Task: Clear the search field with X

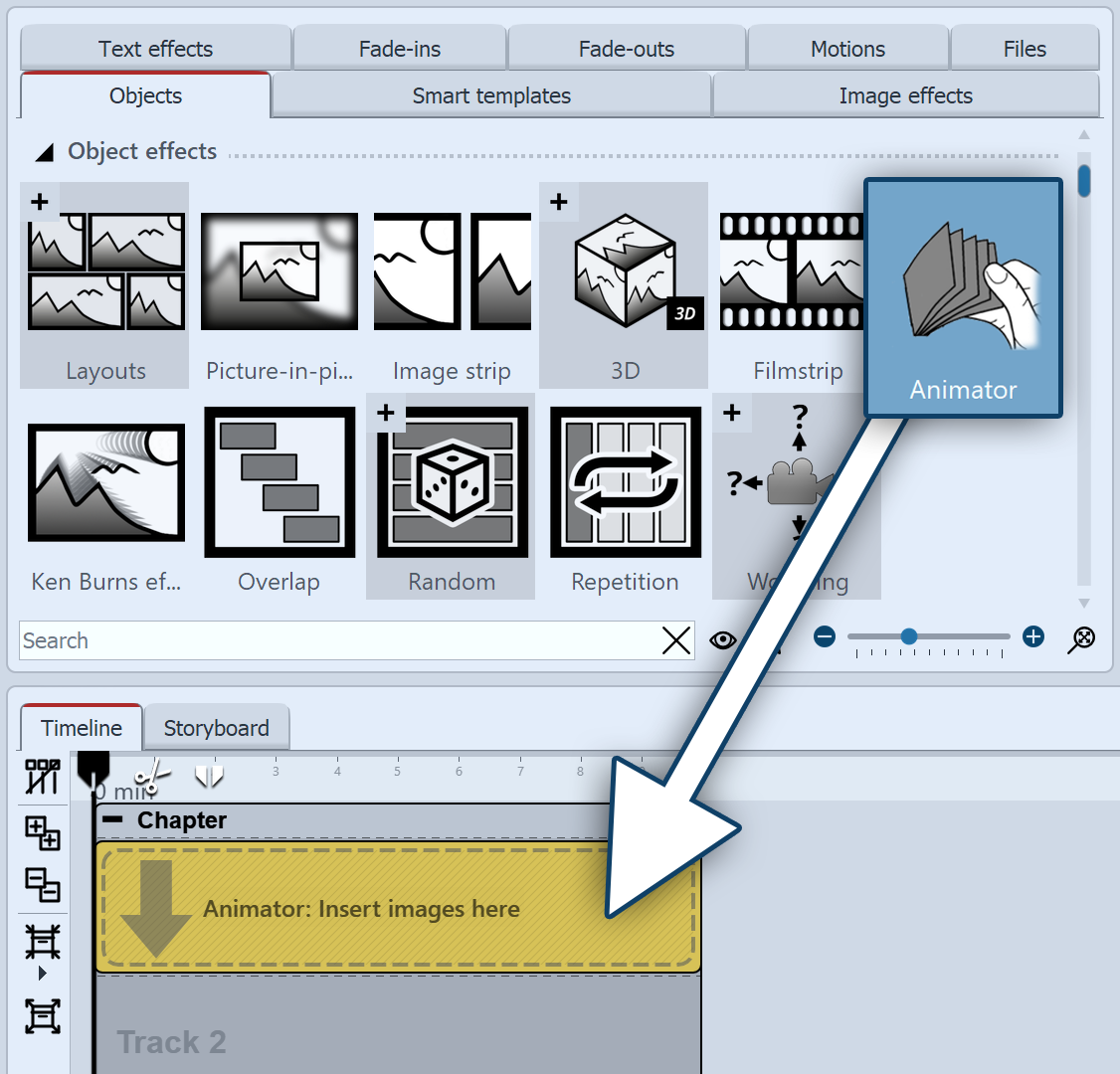Action: coord(675,641)
